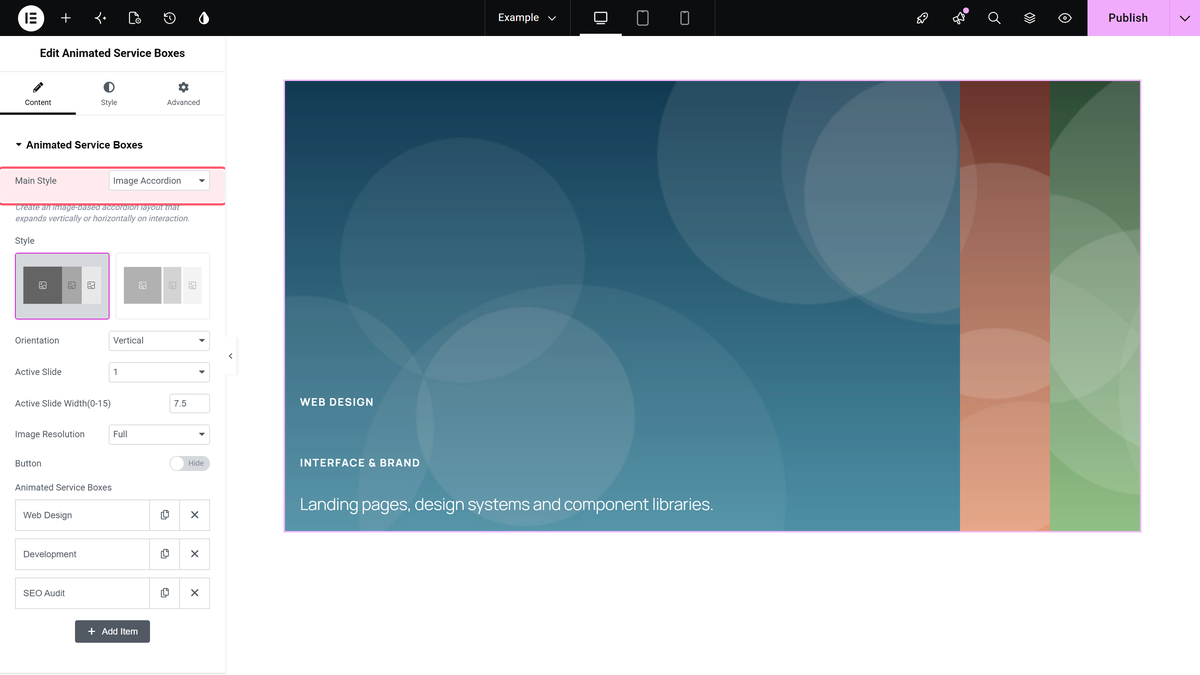This screenshot has height=675, width=1200.
Task: Select the first dark accordion style thumbnail
Action: (62, 286)
